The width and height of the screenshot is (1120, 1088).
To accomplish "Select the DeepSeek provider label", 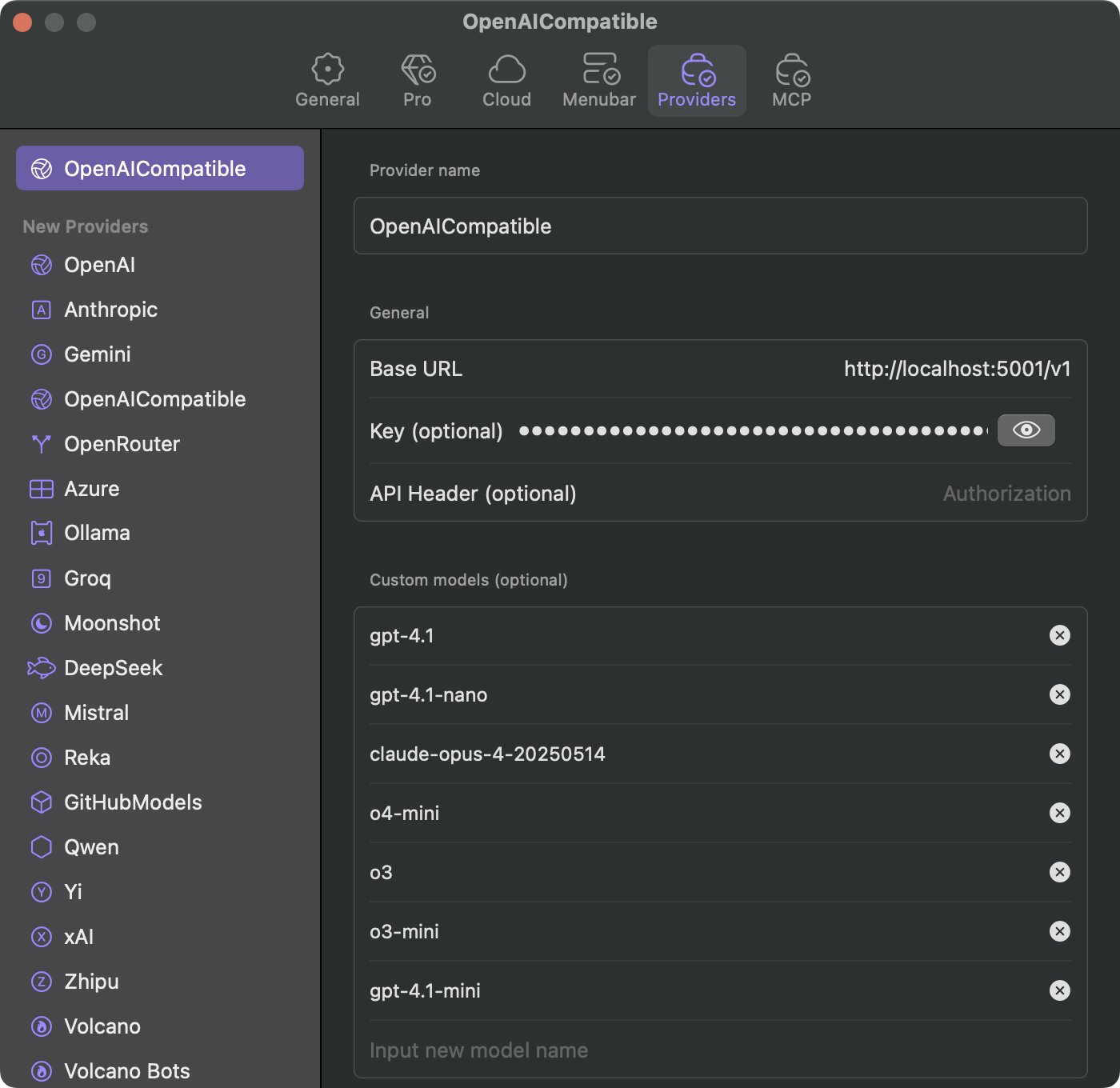I will [x=113, y=668].
